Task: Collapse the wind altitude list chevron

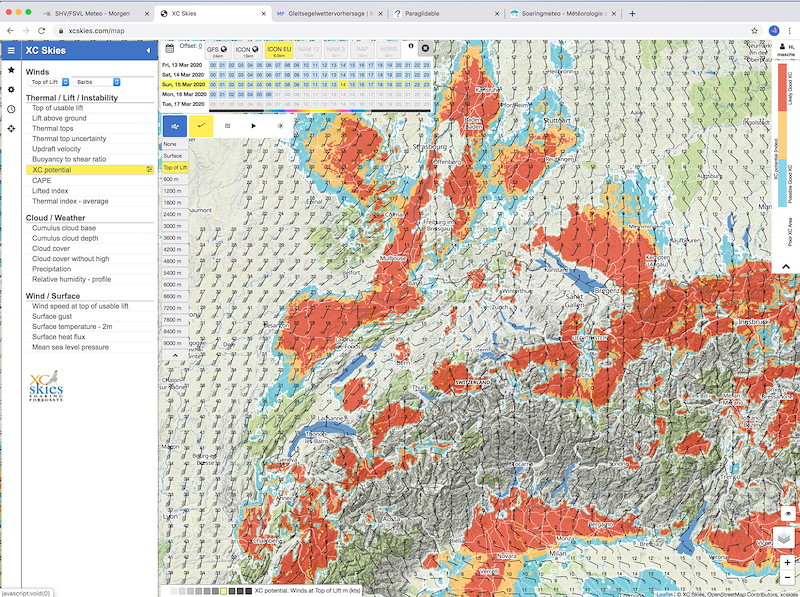Action: tap(175, 355)
